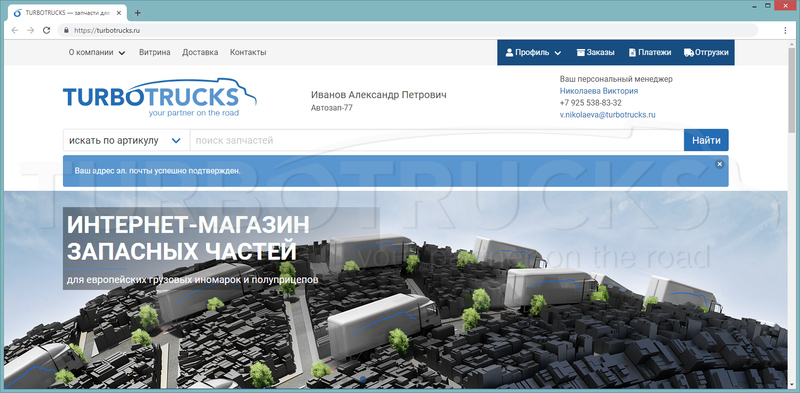Open the Доставка menu item
800x393 pixels.
(x=200, y=53)
